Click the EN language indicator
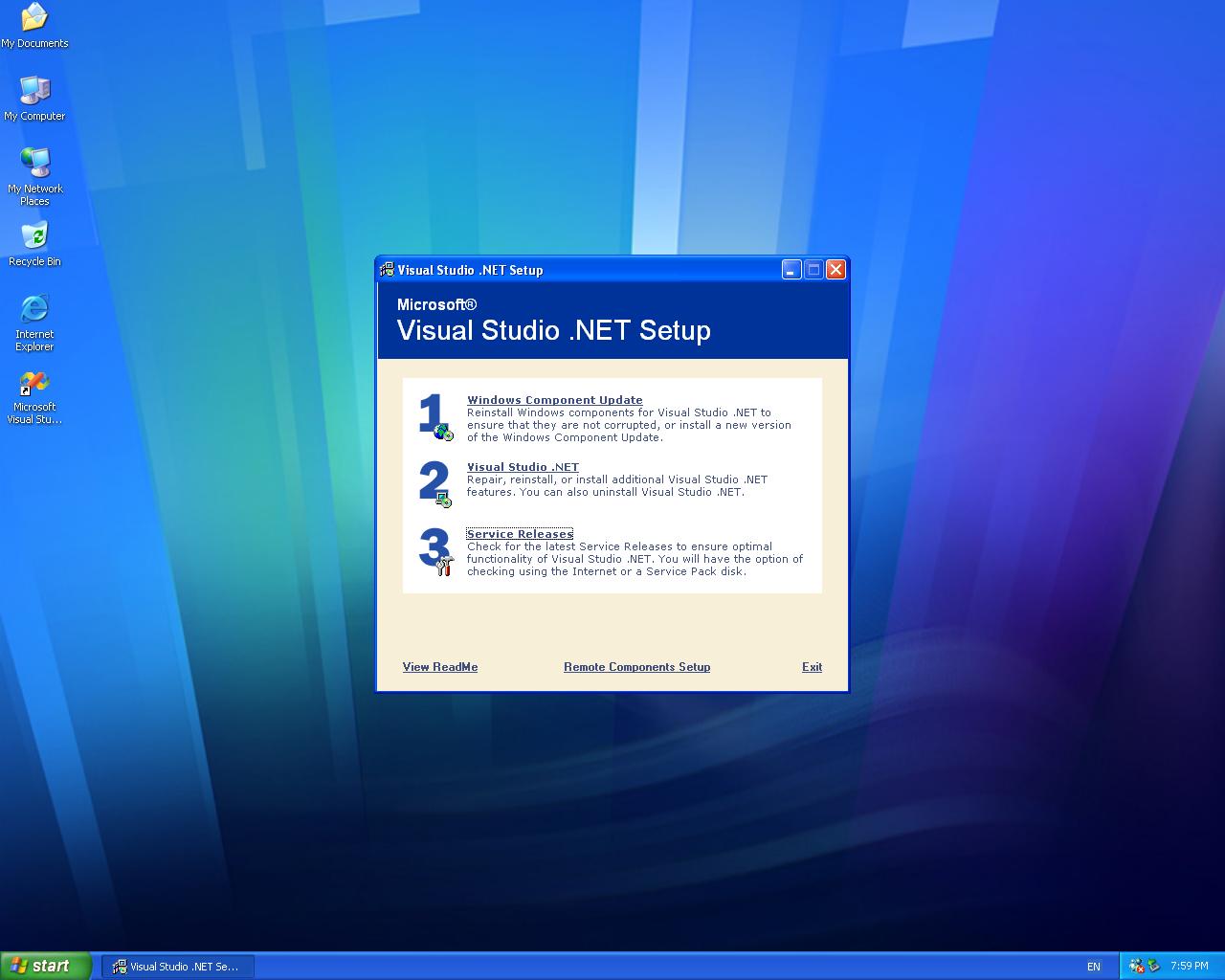Viewport: 1225px width, 980px height. pos(1094,967)
